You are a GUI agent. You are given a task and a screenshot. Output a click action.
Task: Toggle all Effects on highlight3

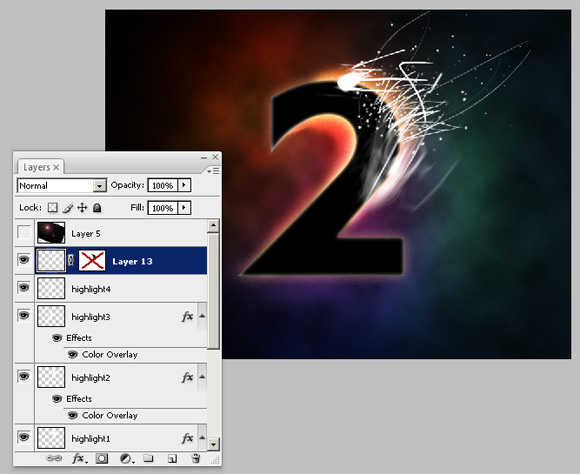(57, 338)
